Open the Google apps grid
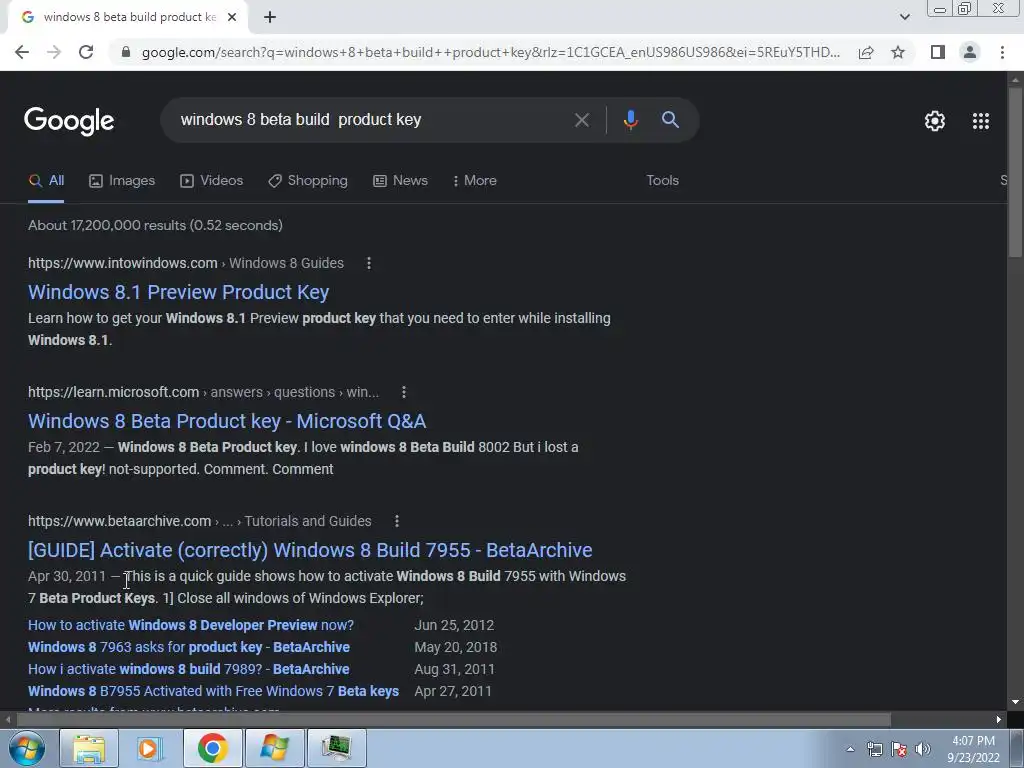 [981, 121]
